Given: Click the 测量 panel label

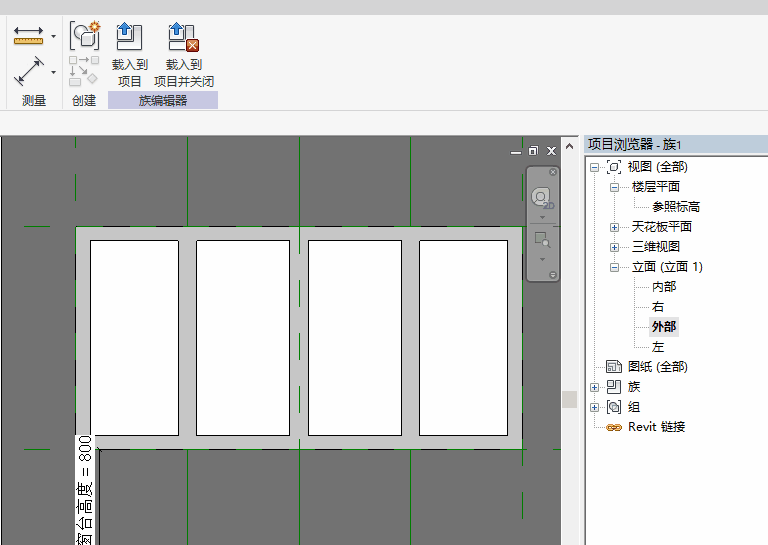Looking at the screenshot, I should tap(34, 100).
